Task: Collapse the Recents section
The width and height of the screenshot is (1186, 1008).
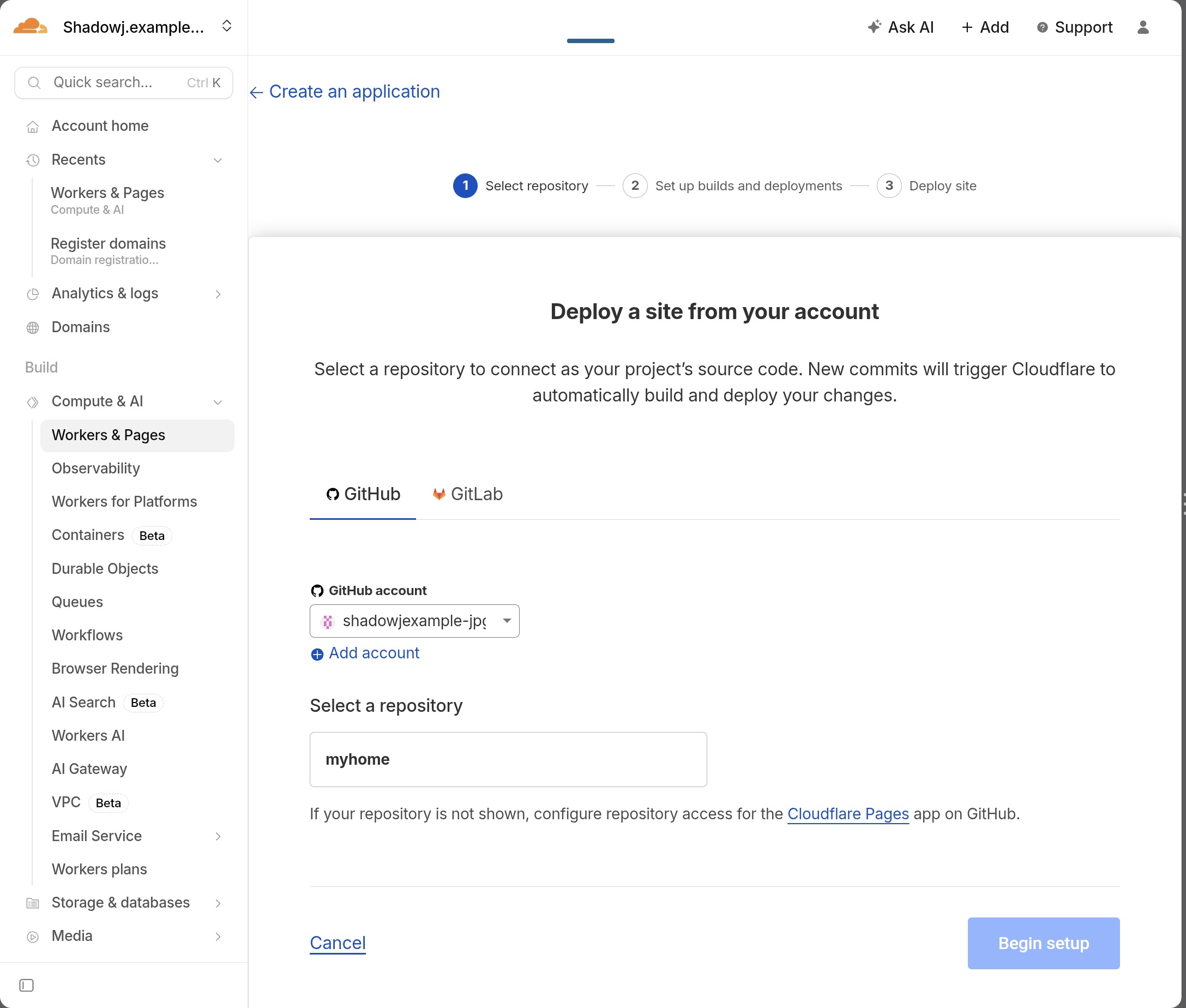Action: (218, 160)
